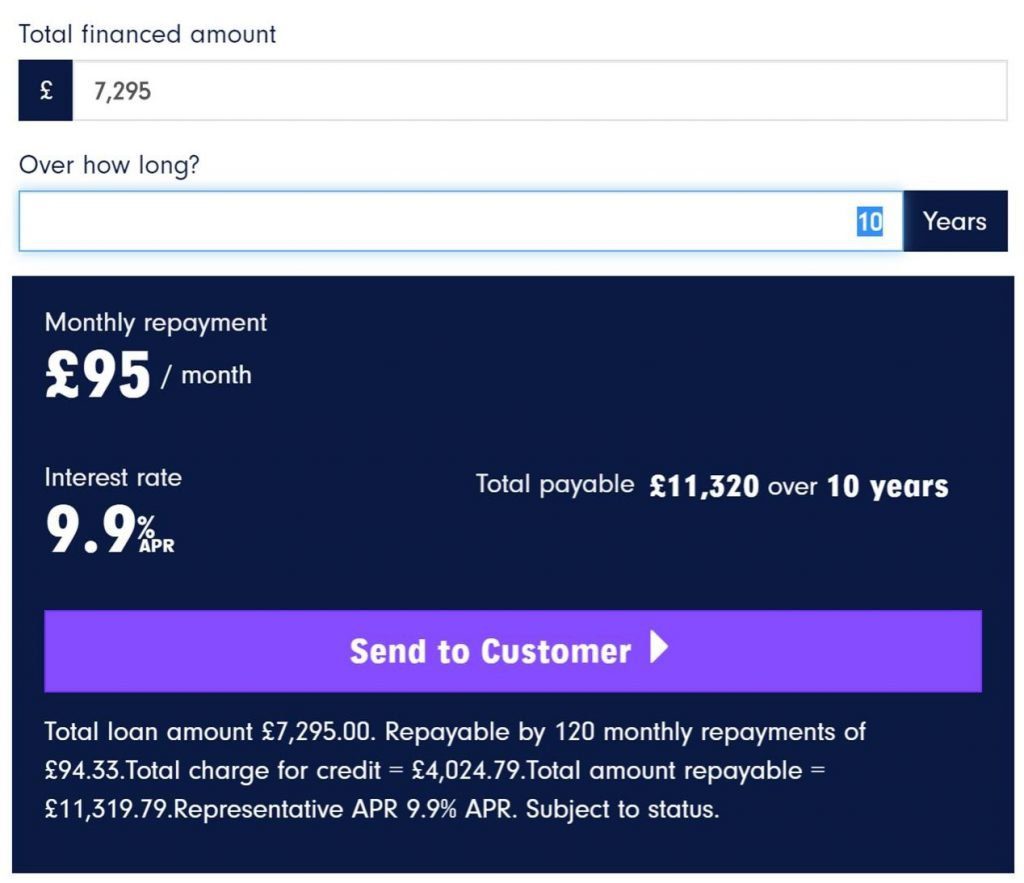The height and width of the screenshot is (883, 1024).
Task: Click the £95 monthly repayment value
Action: (98, 374)
